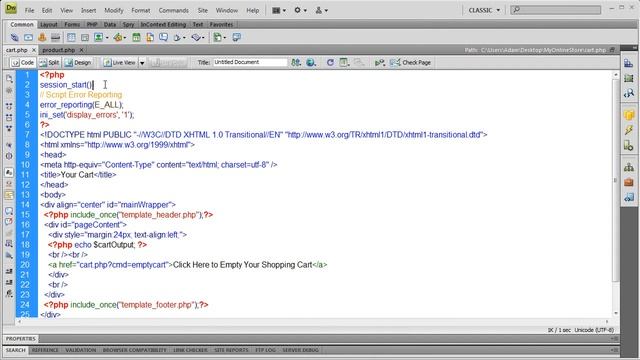This screenshot has height=360, width=640.
Task: Open the FTP LOG results tab
Action: pyautogui.click(x=265, y=350)
